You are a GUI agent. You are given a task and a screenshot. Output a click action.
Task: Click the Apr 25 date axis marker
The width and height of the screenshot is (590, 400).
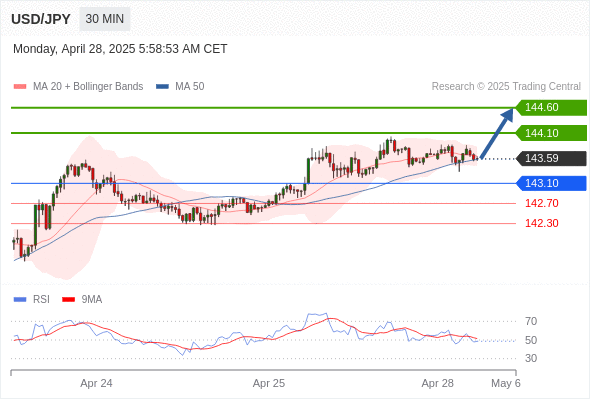tap(269, 383)
